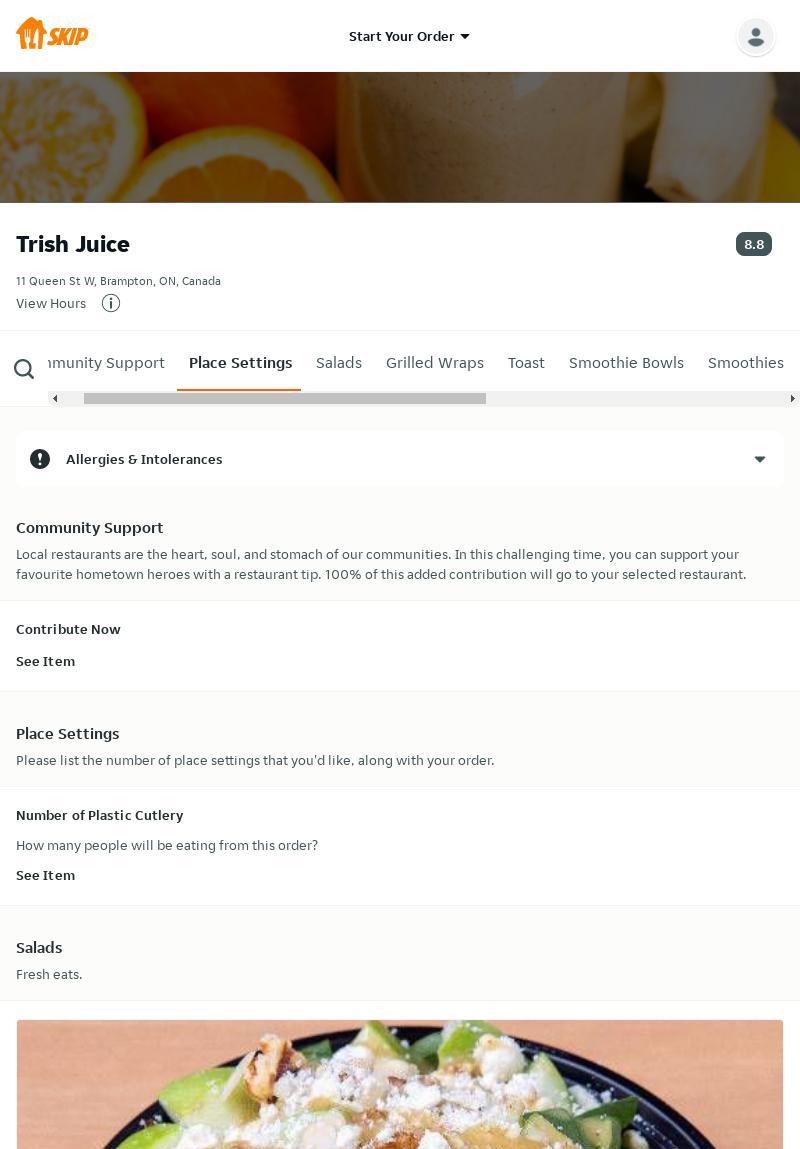Click the info icon beside View Hours
The width and height of the screenshot is (800, 1149).
coord(111,303)
